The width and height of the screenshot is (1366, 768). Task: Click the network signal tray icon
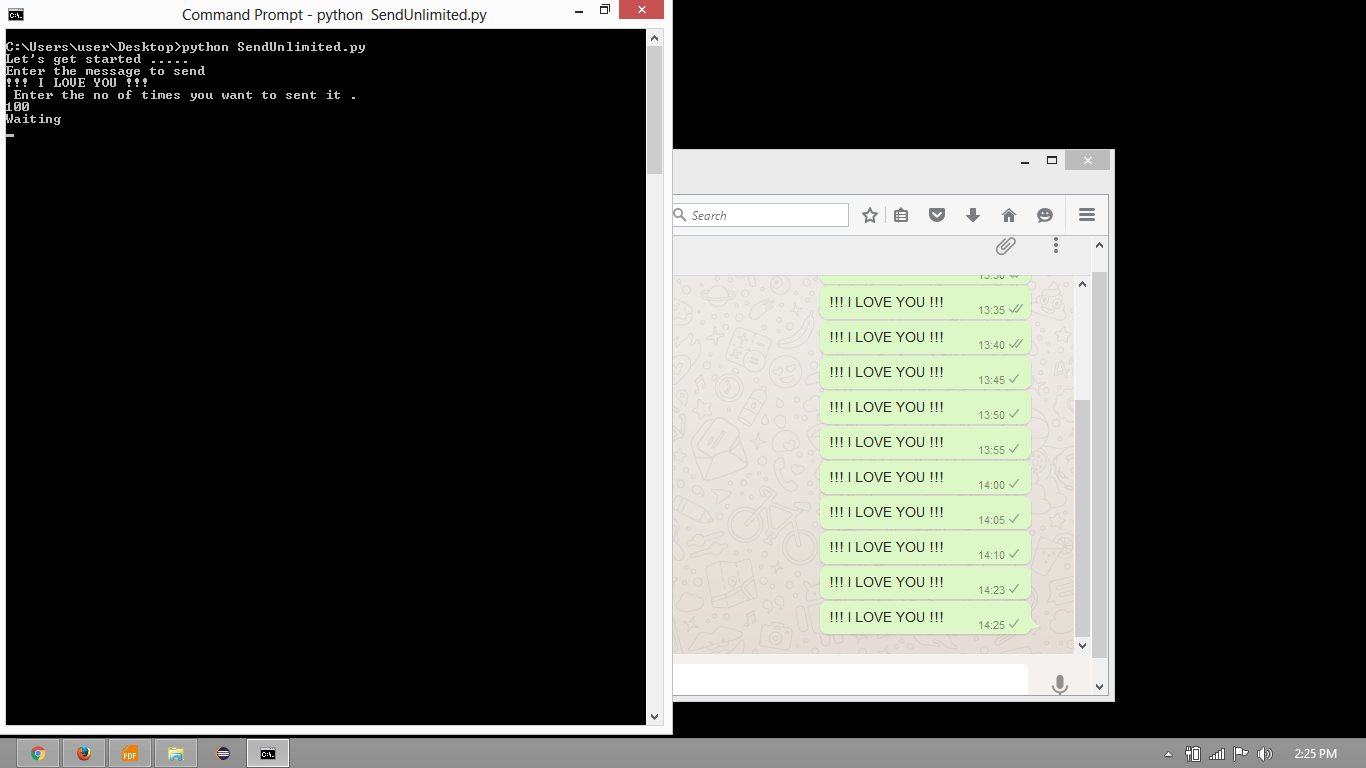1217,754
